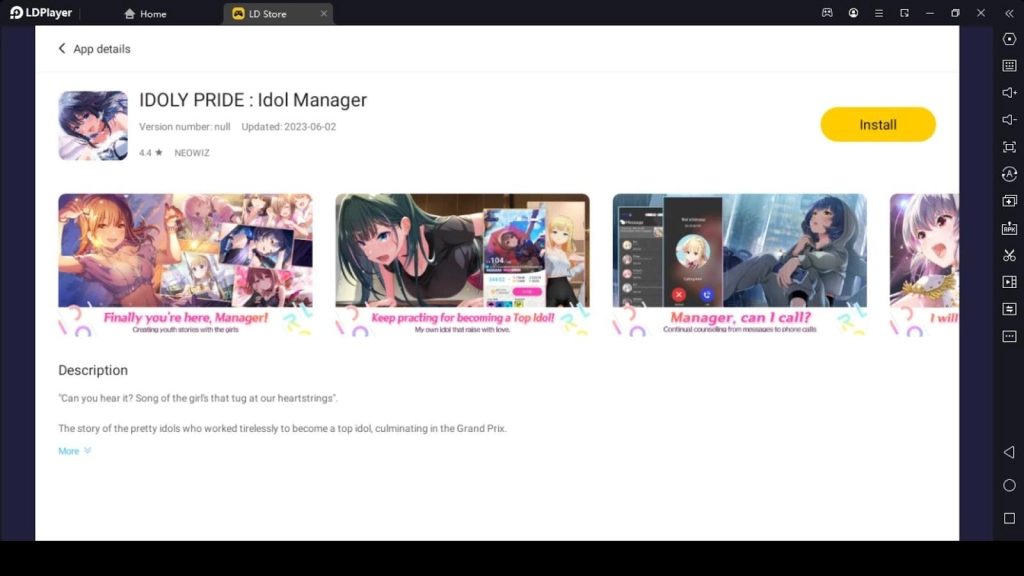Click the Install button

tap(878, 125)
